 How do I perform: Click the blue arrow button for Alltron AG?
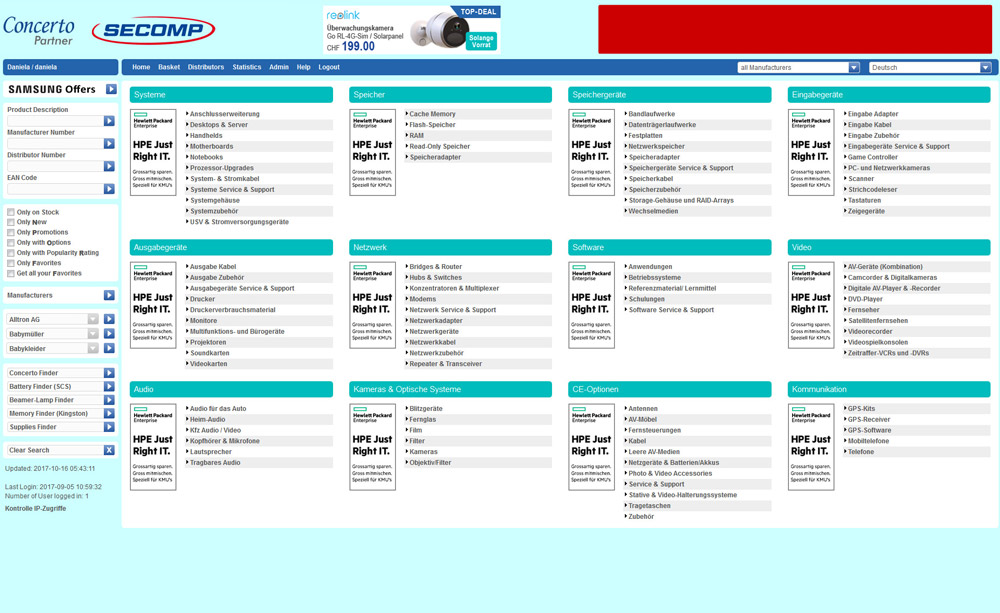[109, 319]
